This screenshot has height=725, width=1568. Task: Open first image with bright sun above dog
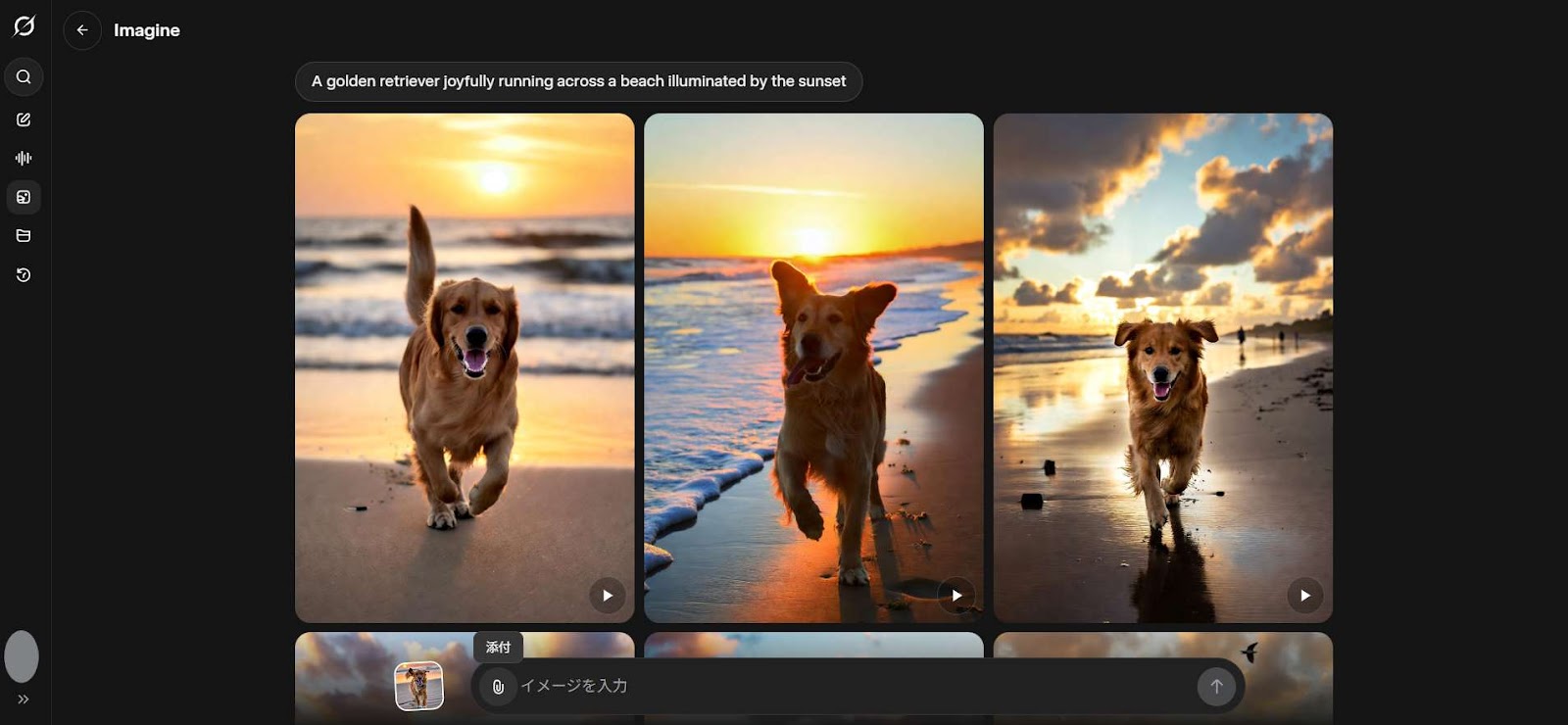[465, 367]
